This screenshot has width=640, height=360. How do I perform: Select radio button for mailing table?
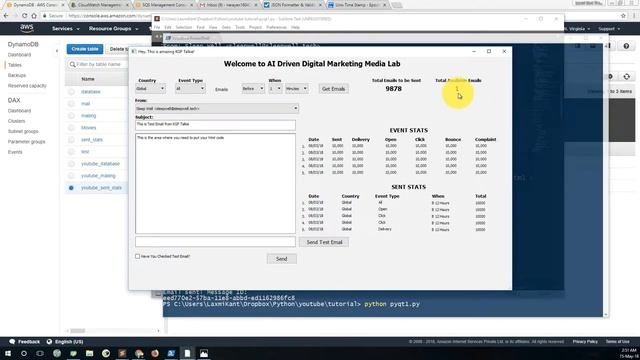(x=71, y=116)
